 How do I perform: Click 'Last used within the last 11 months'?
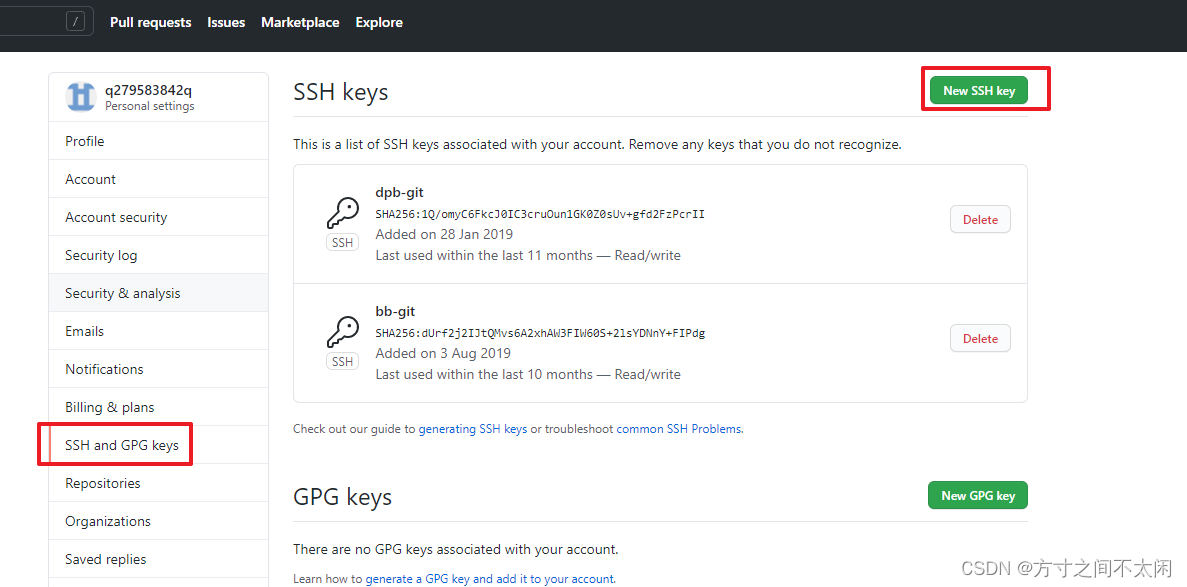[484, 255]
